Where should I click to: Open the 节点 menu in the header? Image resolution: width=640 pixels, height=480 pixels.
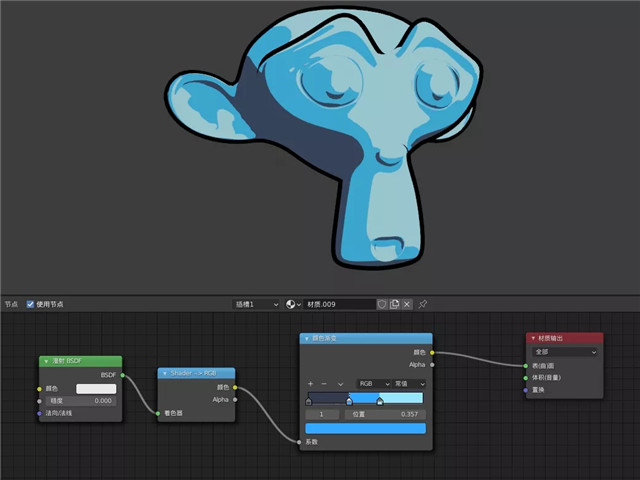pyautogui.click(x=11, y=304)
